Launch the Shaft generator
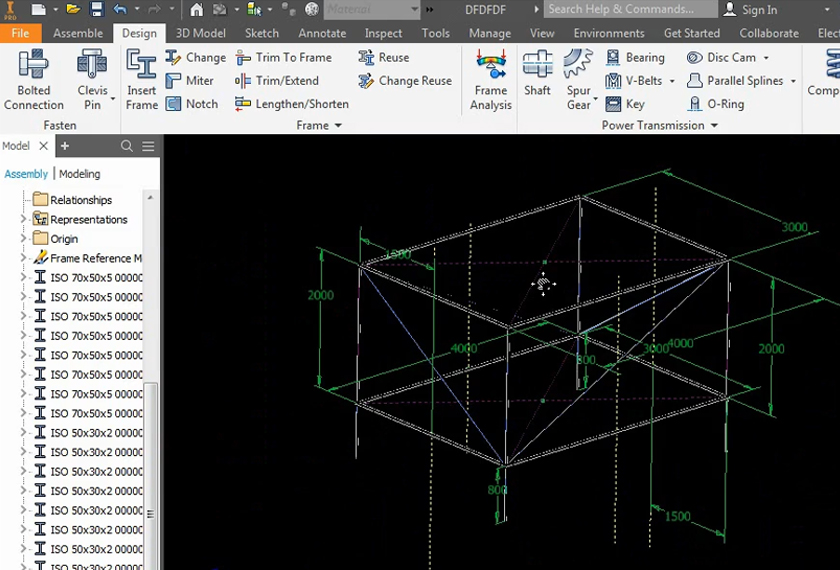 click(x=537, y=74)
